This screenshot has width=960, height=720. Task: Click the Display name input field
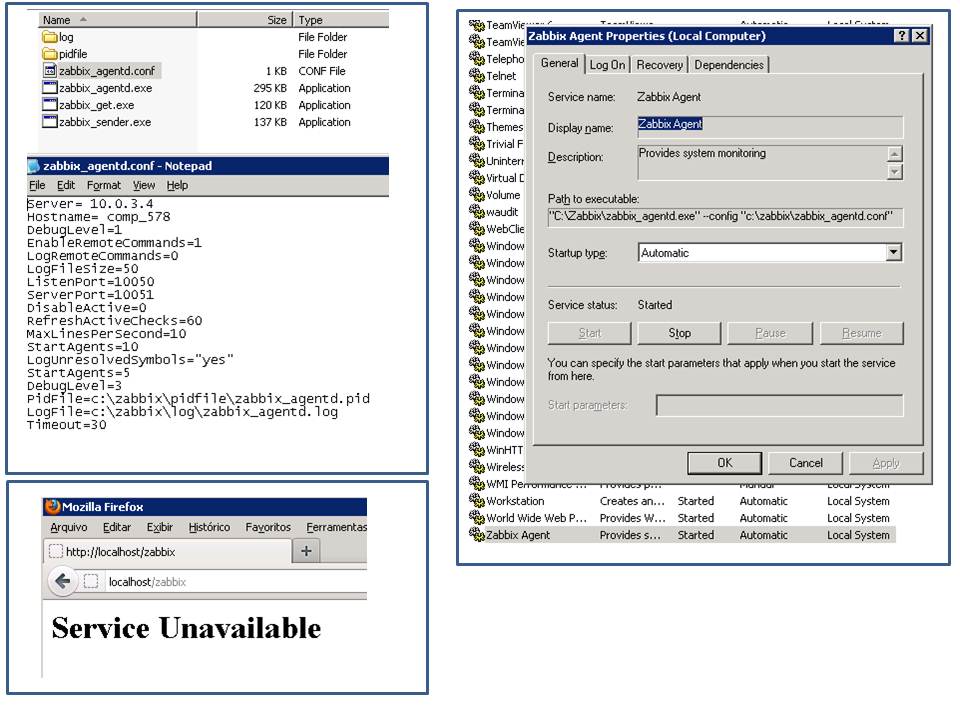(770, 127)
